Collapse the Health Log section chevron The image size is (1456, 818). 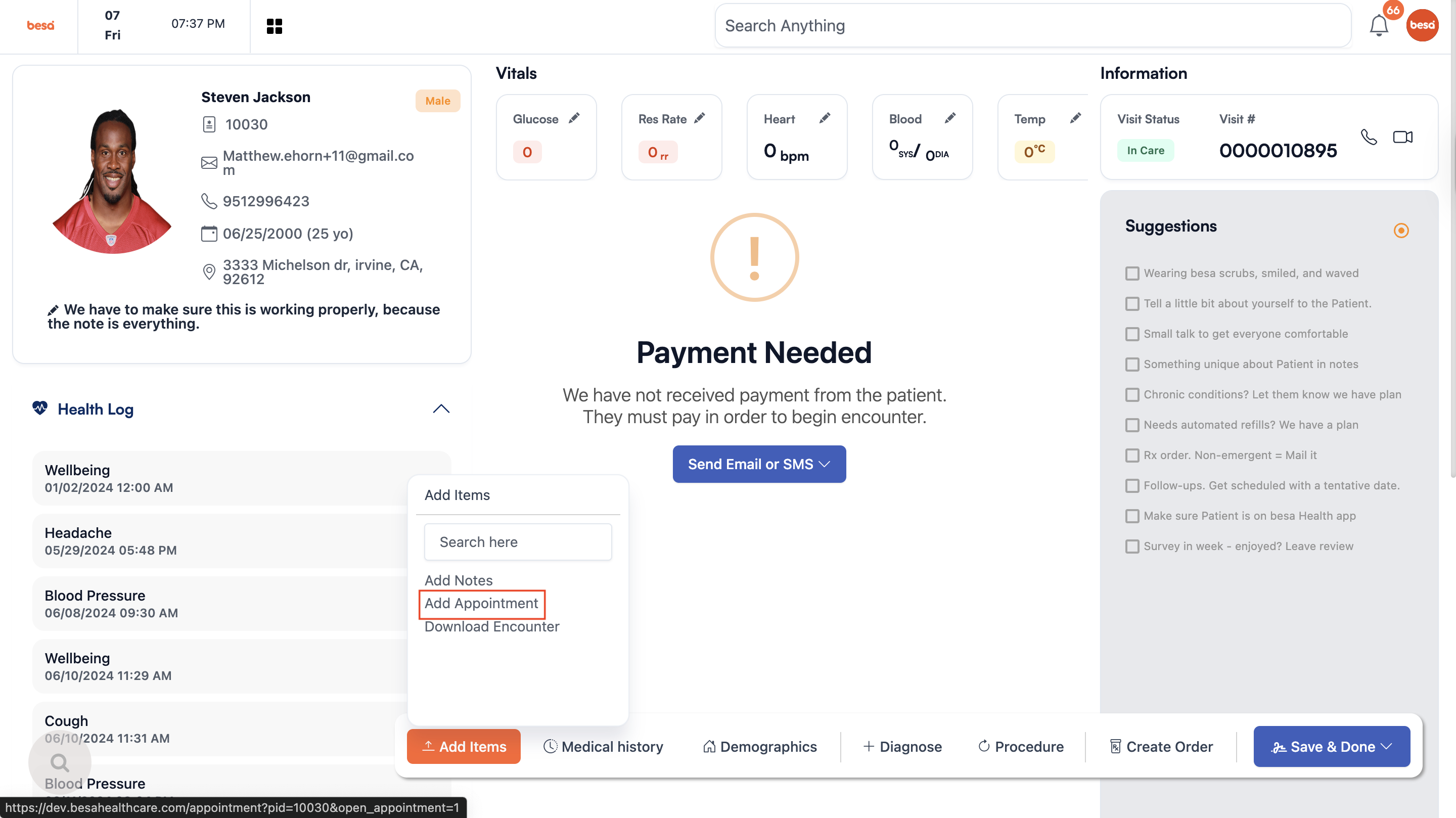tap(441, 408)
